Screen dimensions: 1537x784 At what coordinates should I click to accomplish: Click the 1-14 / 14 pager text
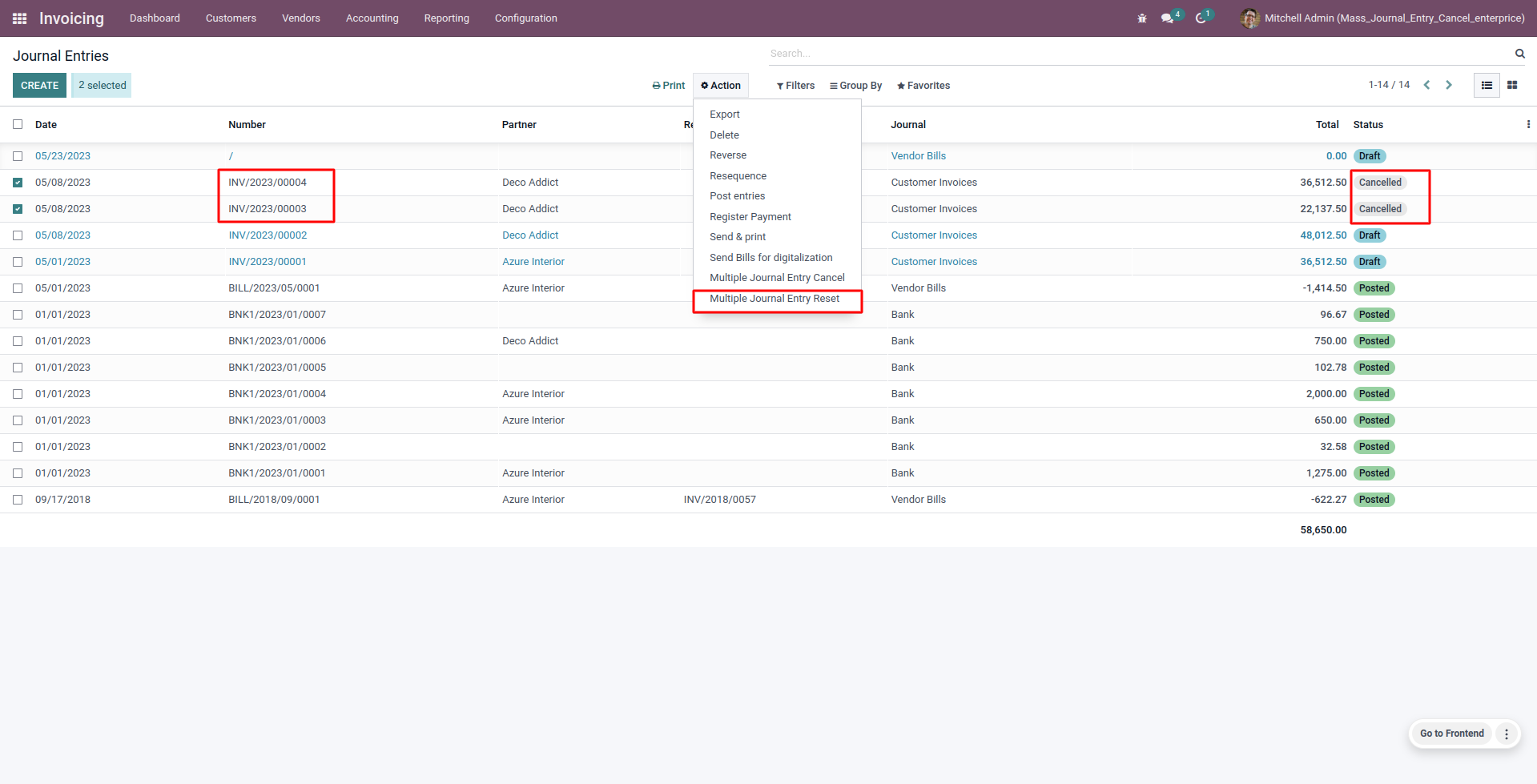pyautogui.click(x=1389, y=85)
